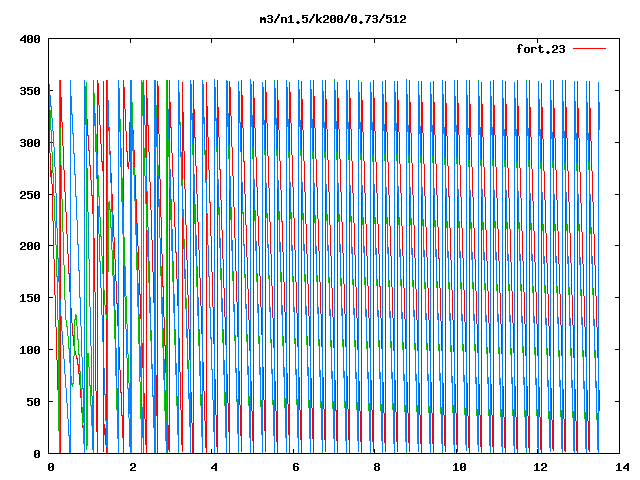Click y-axis label 50
Screen dimensions: 640x480
[x=33, y=402]
